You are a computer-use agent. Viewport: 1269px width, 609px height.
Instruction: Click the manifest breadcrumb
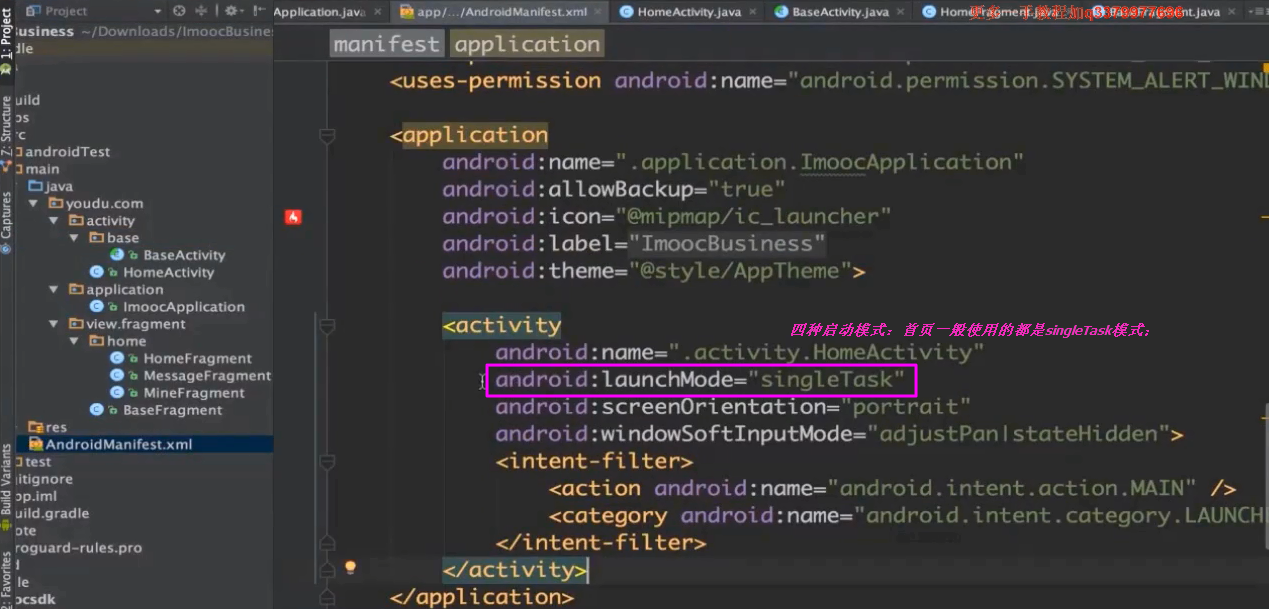tap(386, 45)
